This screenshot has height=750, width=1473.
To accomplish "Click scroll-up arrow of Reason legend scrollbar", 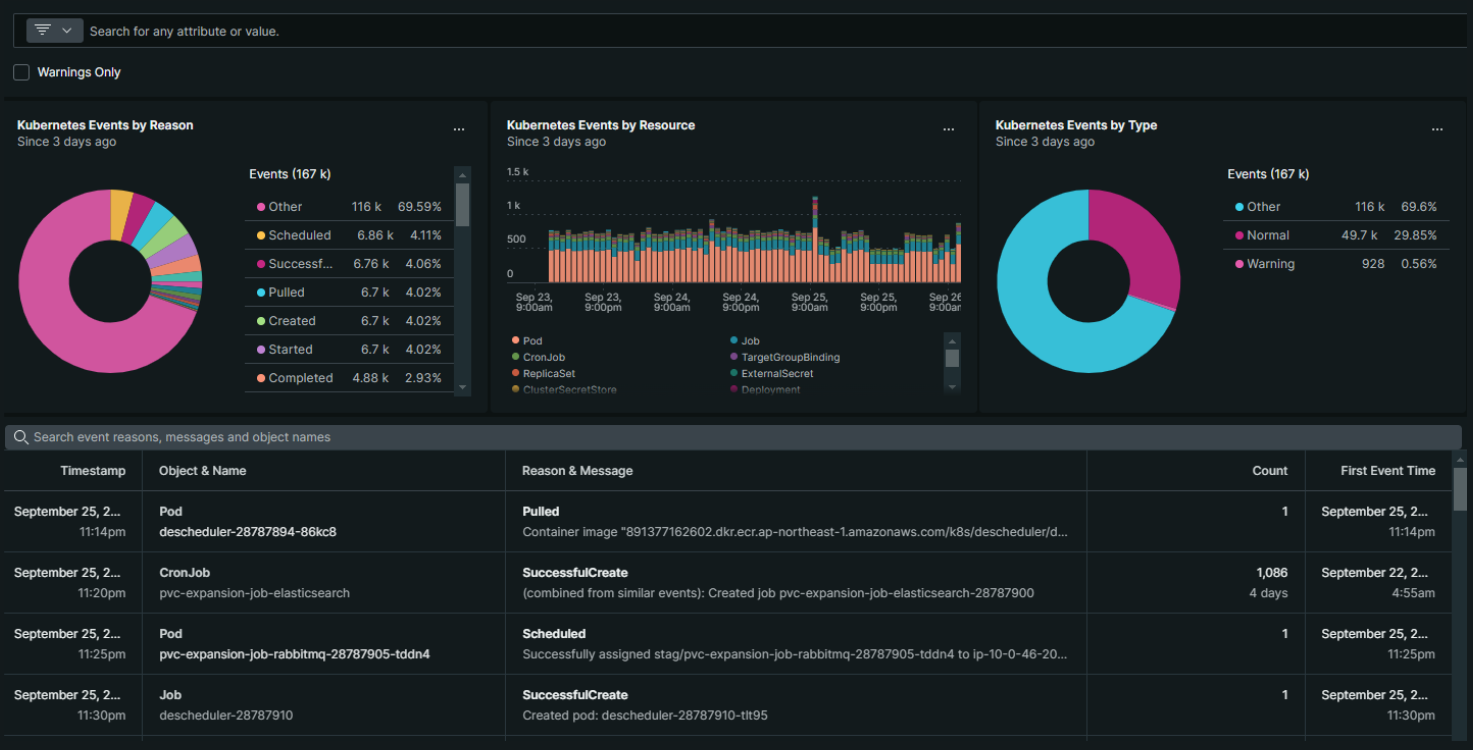I will [462, 174].
